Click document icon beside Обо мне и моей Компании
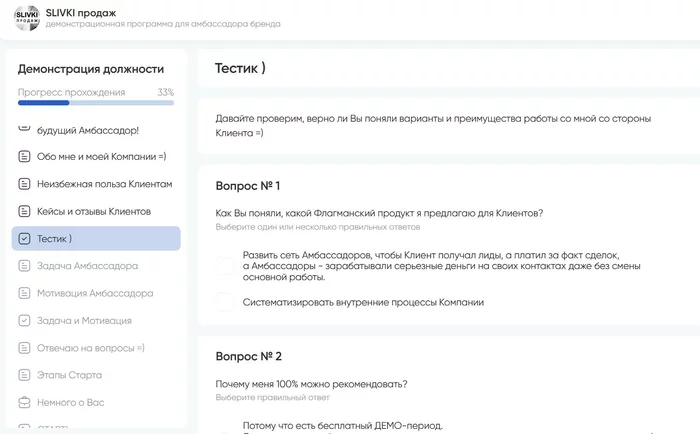Screen dimensions: 700x434 point(25,157)
